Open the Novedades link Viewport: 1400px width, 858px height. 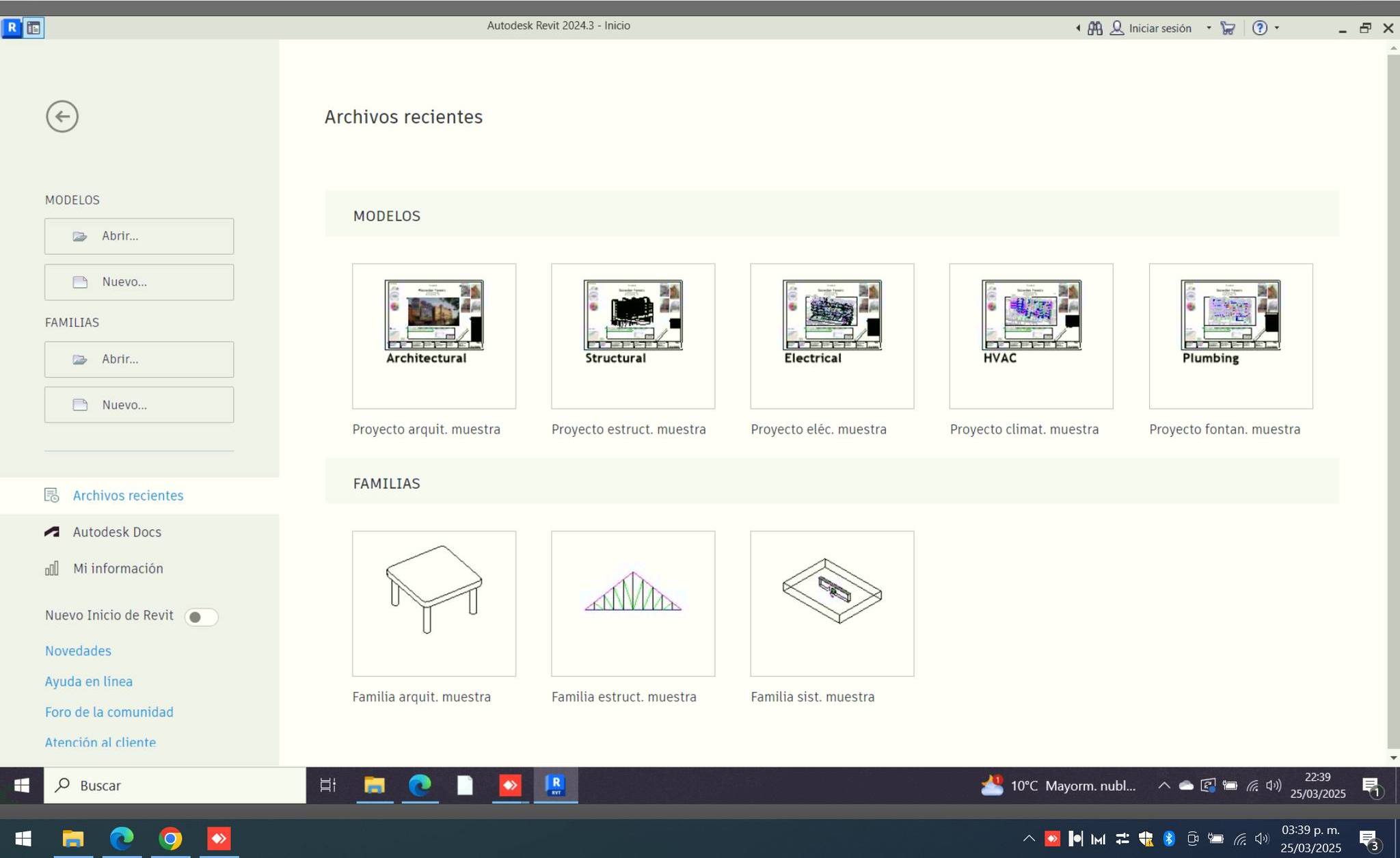click(x=78, y=651)
